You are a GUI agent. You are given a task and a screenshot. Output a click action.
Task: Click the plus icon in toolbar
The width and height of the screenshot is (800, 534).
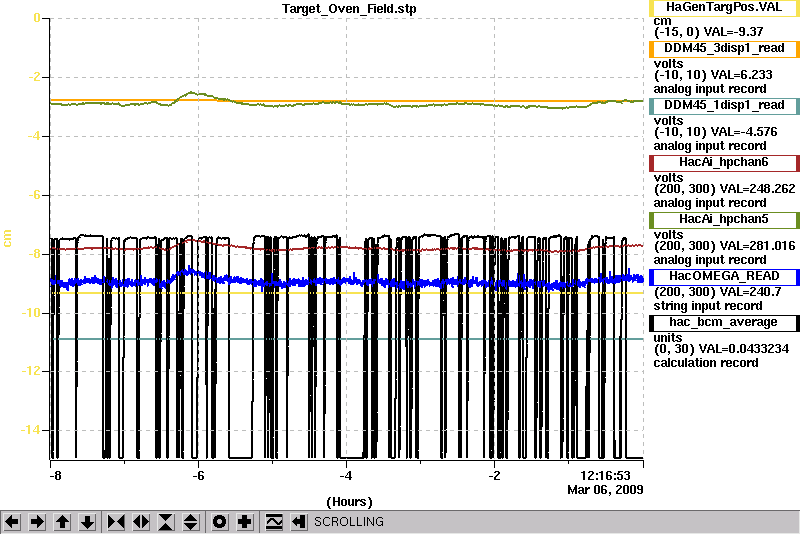click(x=244, y=522)
